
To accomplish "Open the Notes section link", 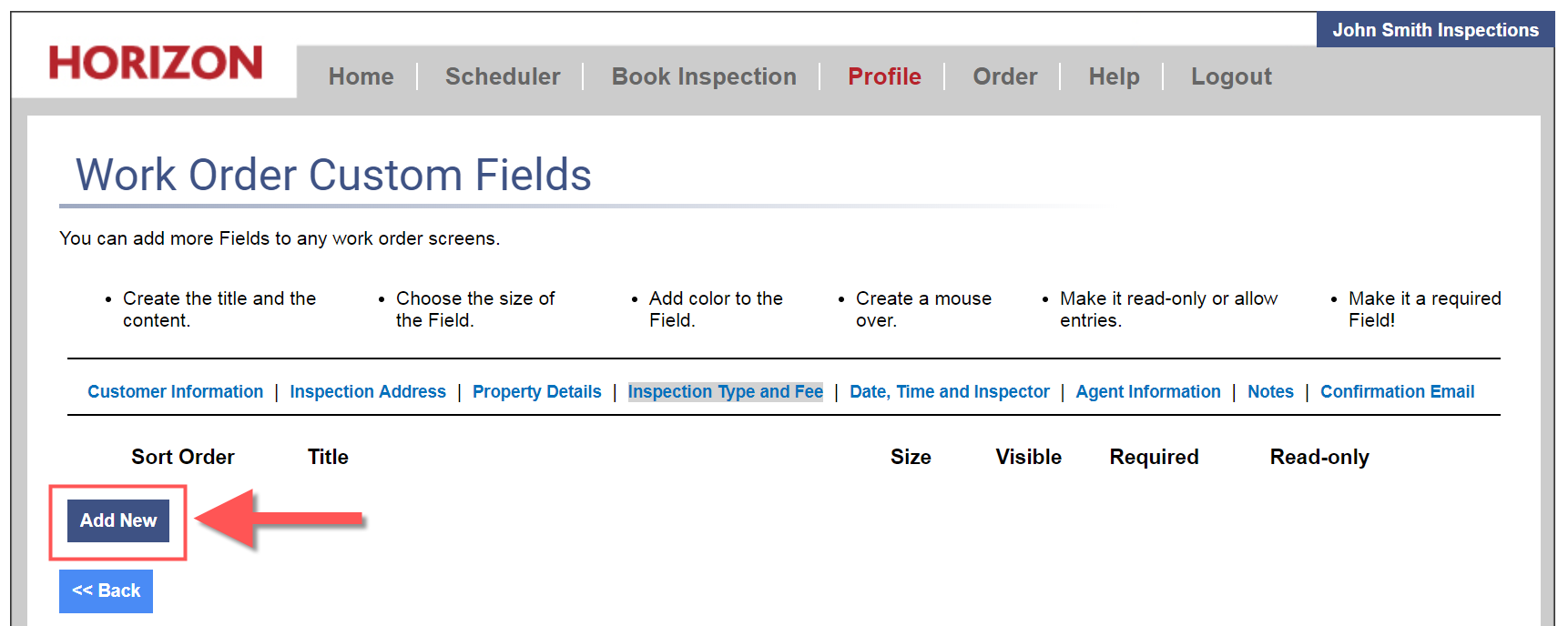I will click(1270, 391).
